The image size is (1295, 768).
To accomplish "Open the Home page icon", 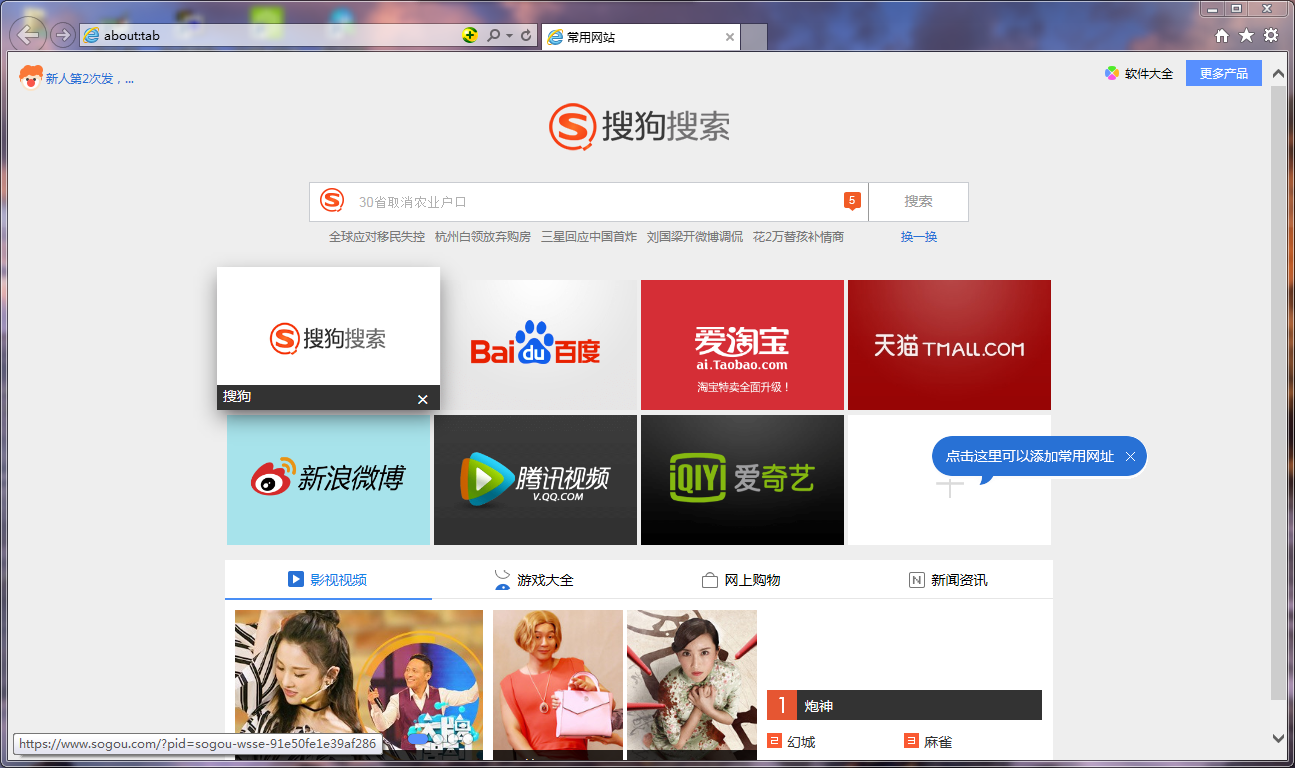I will (x=1222, y=36).
